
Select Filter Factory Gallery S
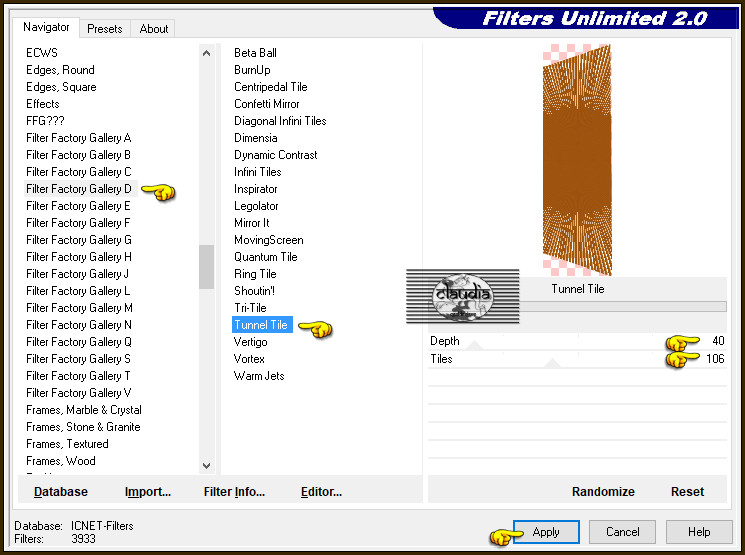pos(78,359)
